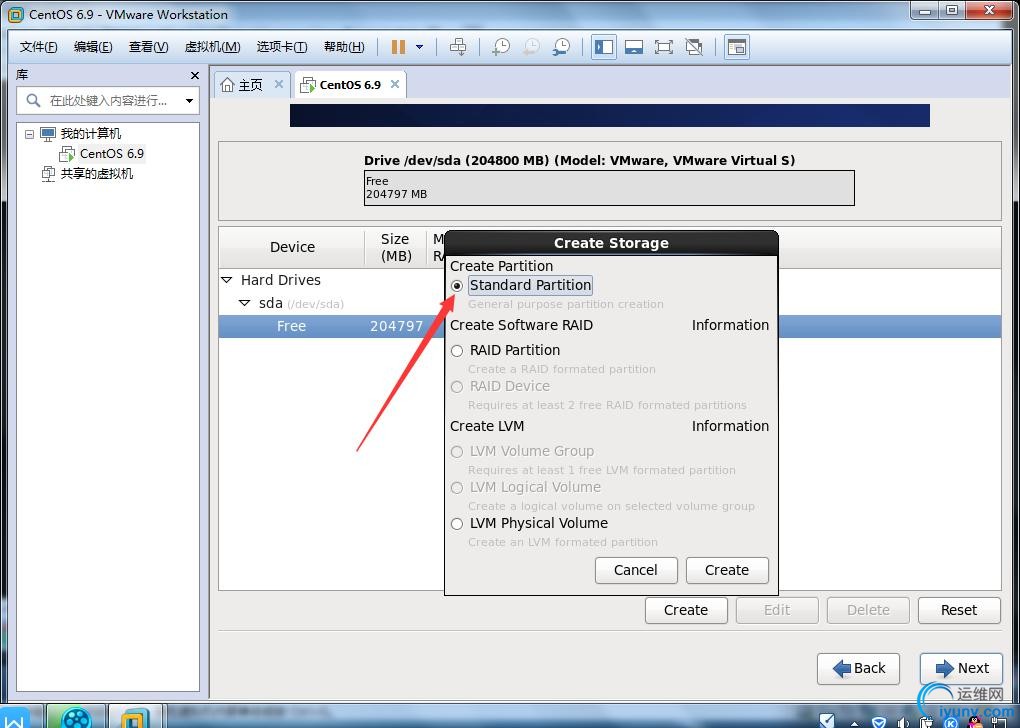Click the film reel taskbar icon
1020x728 pixels.
pos(76,718)
